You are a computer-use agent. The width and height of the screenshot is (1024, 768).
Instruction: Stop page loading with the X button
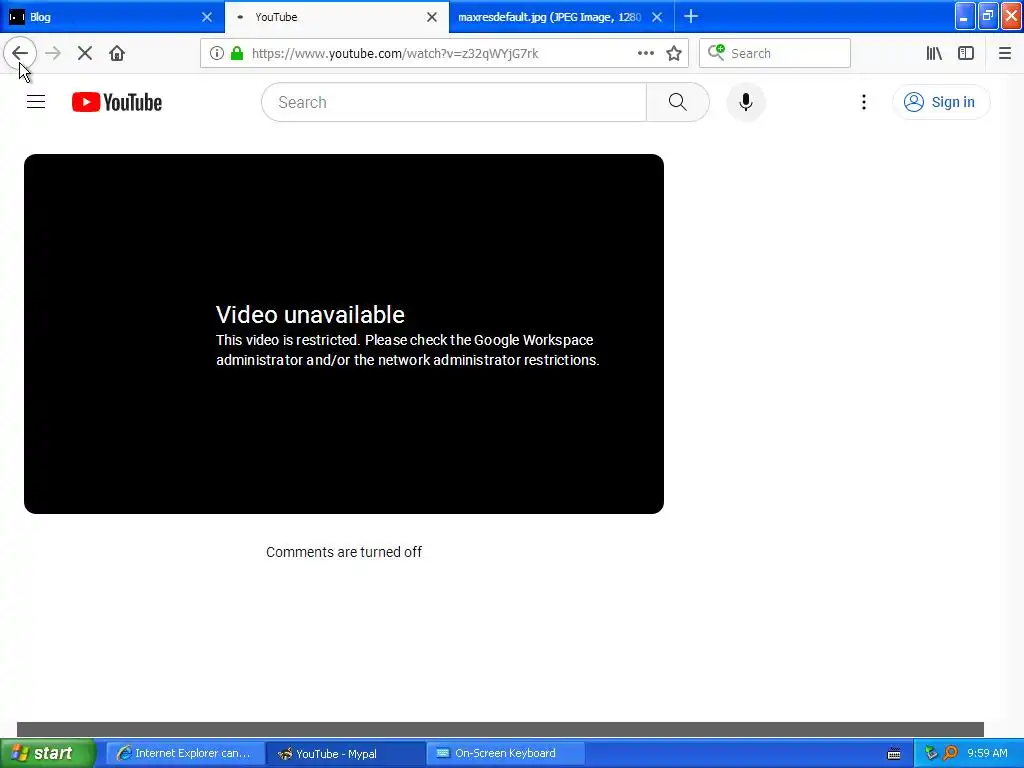point(85,53)
